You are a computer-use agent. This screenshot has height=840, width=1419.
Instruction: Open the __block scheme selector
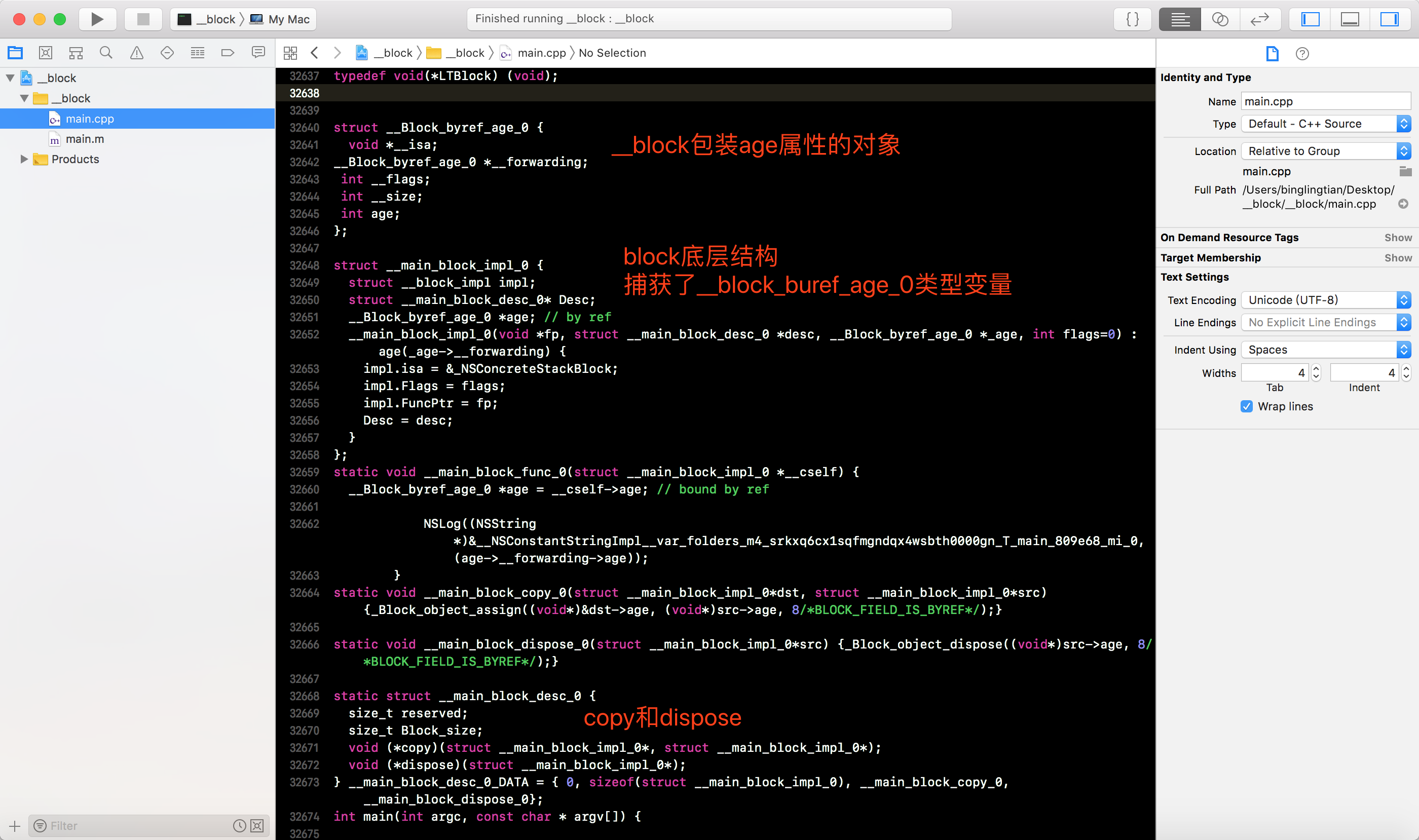coord(207,19)
